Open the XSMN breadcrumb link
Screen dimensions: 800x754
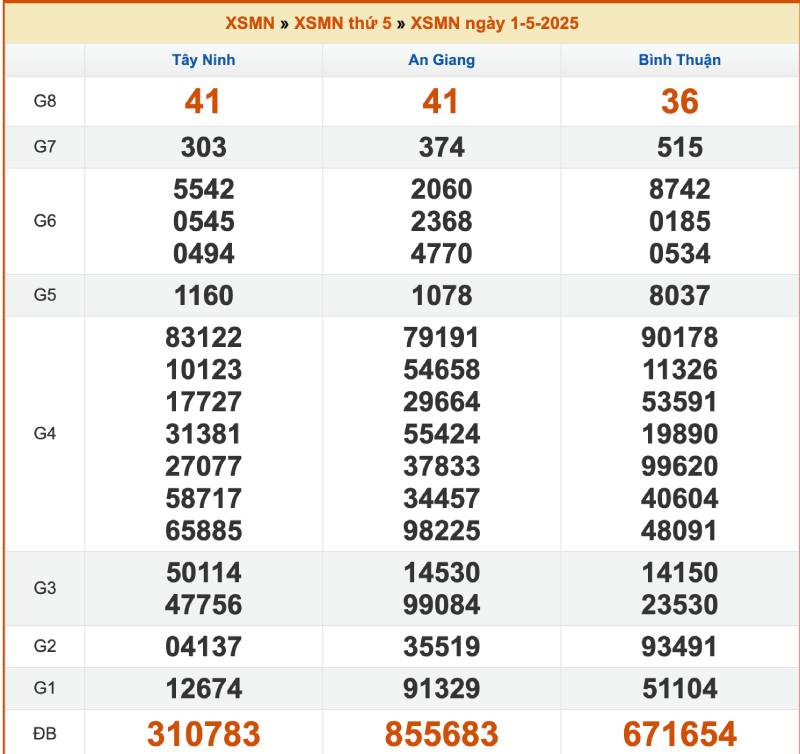tap(250, 23)
